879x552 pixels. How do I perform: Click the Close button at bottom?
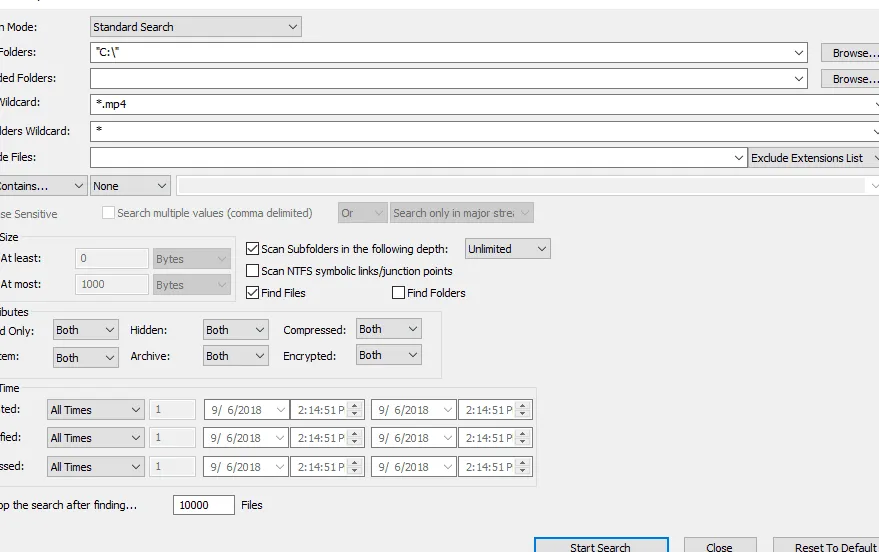pos(719,546)
